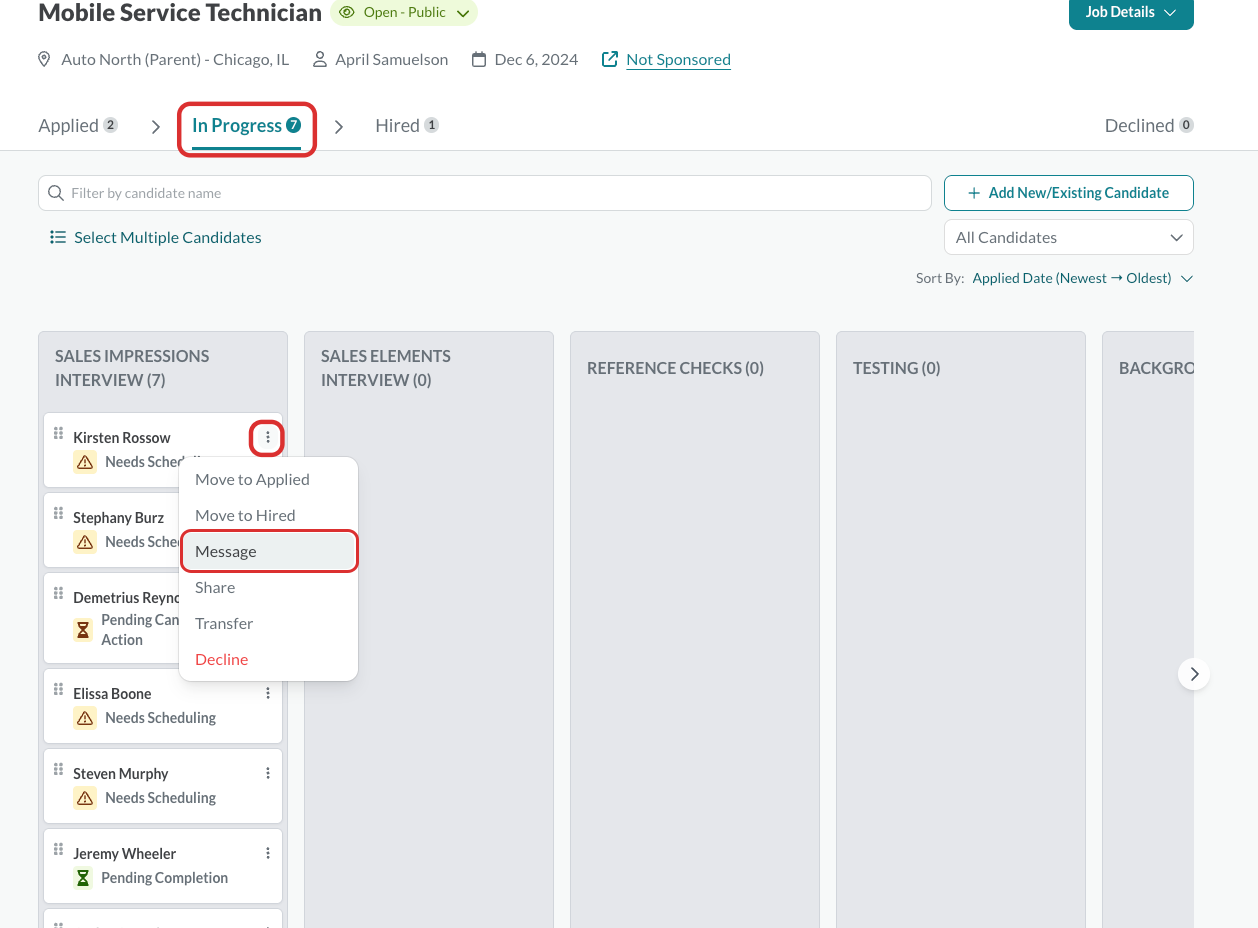Image resolution: width=1258 pixels, height=928 pixels.
Task: Click the hourglass icon on Demetrius Reynolds' card
Action: pos(85,630)
